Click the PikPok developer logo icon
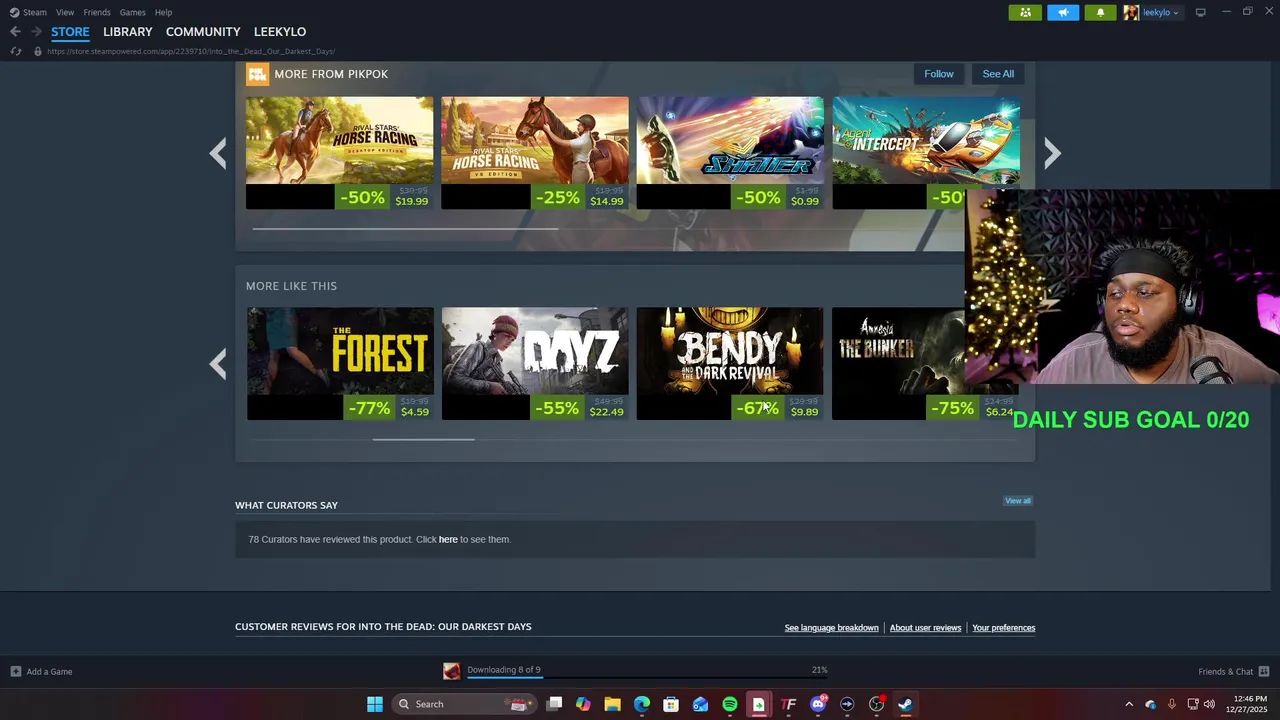The width and height of the screenshot is (1280, 720). pos(257,74)
